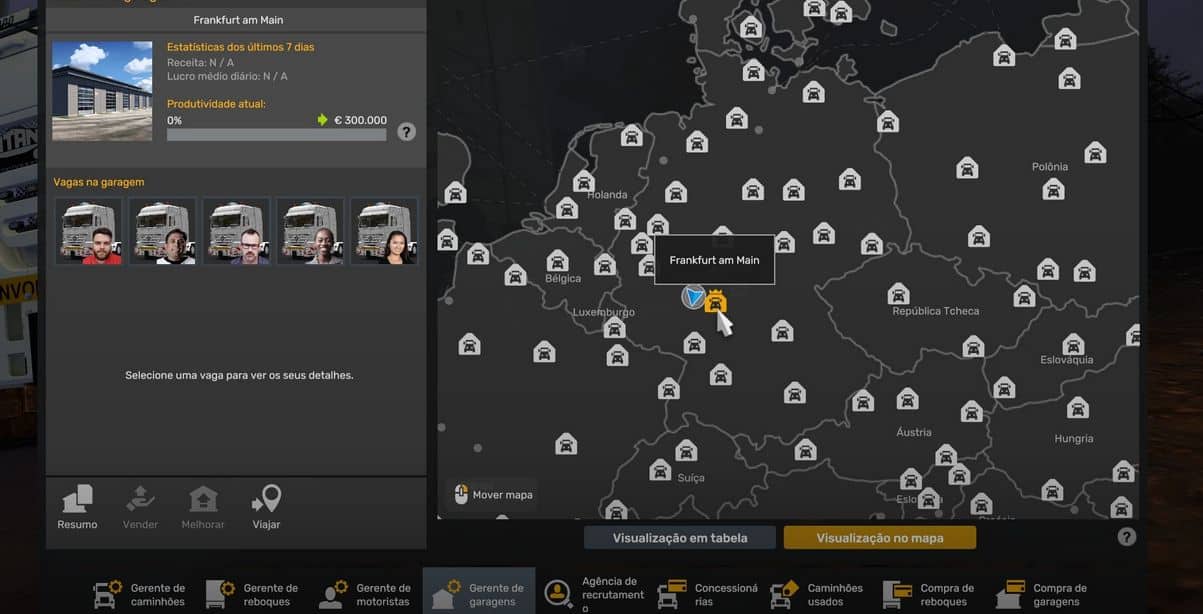Select the highlighted Frankfurt am Main garage marker
The width and height of the screenshot is (1203, 614).
click(715, 302)
